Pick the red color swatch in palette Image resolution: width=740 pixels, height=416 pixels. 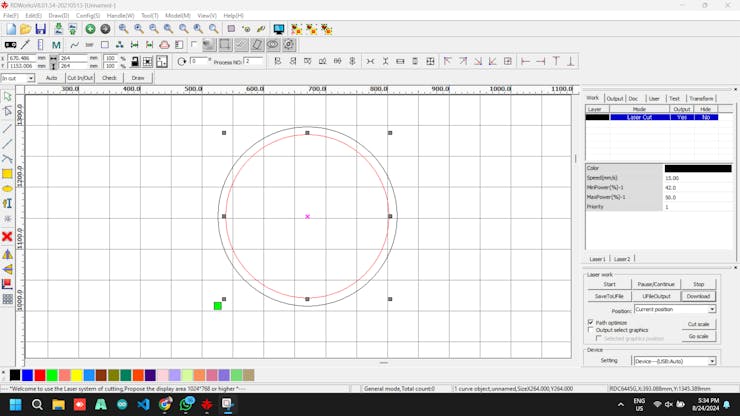point(40,375)
